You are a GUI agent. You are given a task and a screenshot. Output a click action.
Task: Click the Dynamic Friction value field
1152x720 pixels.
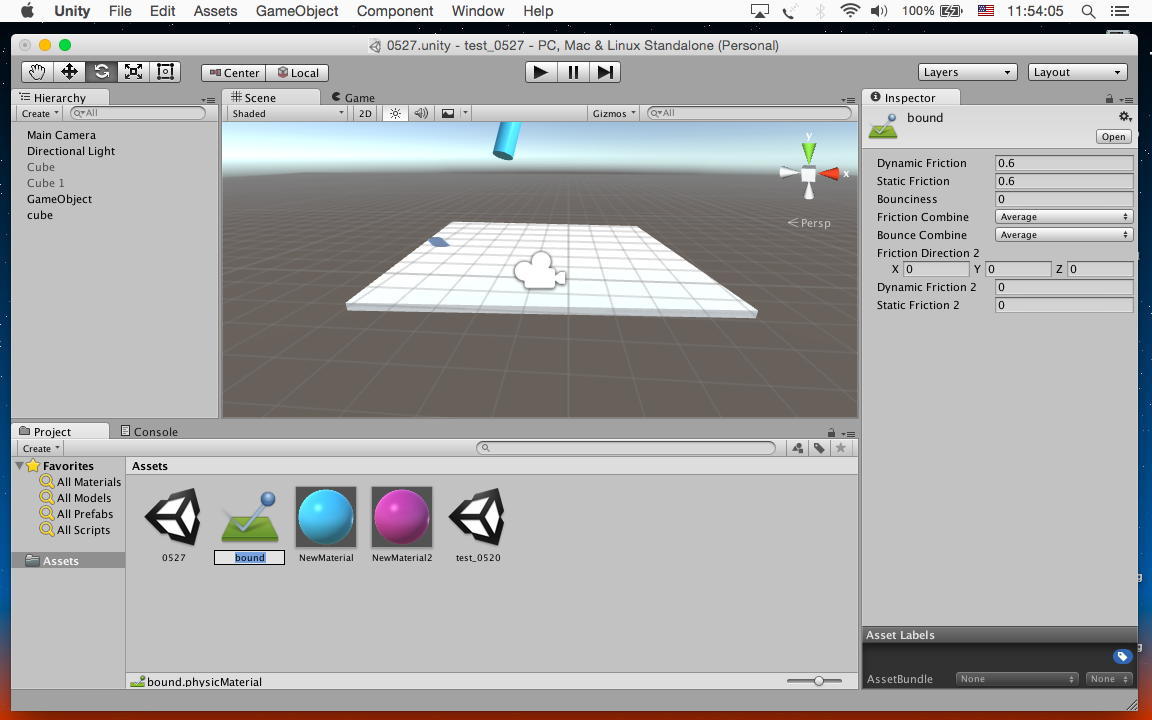(x=1064, y=163)
